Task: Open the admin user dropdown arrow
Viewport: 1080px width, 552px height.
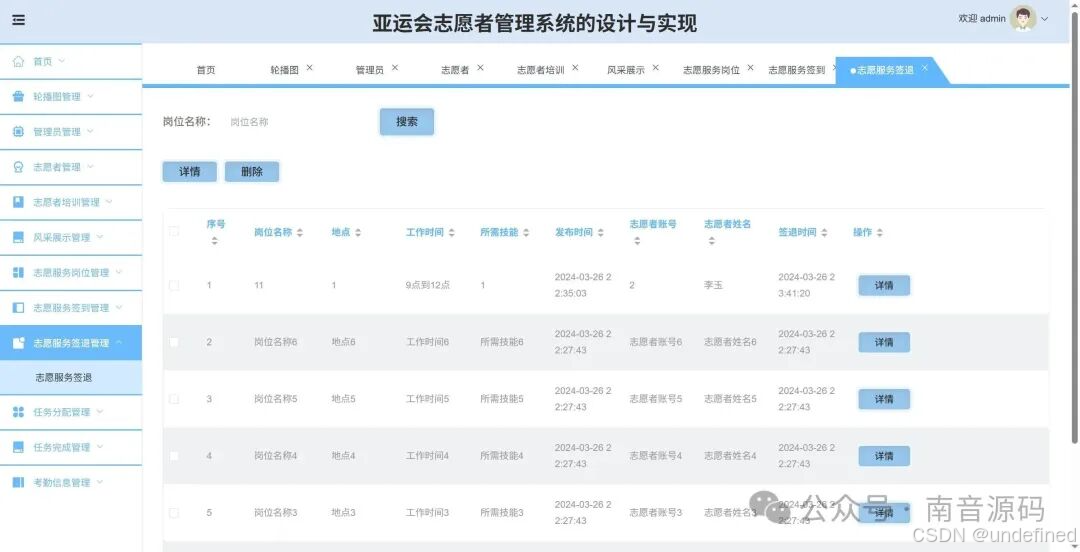Action: 1044,19
